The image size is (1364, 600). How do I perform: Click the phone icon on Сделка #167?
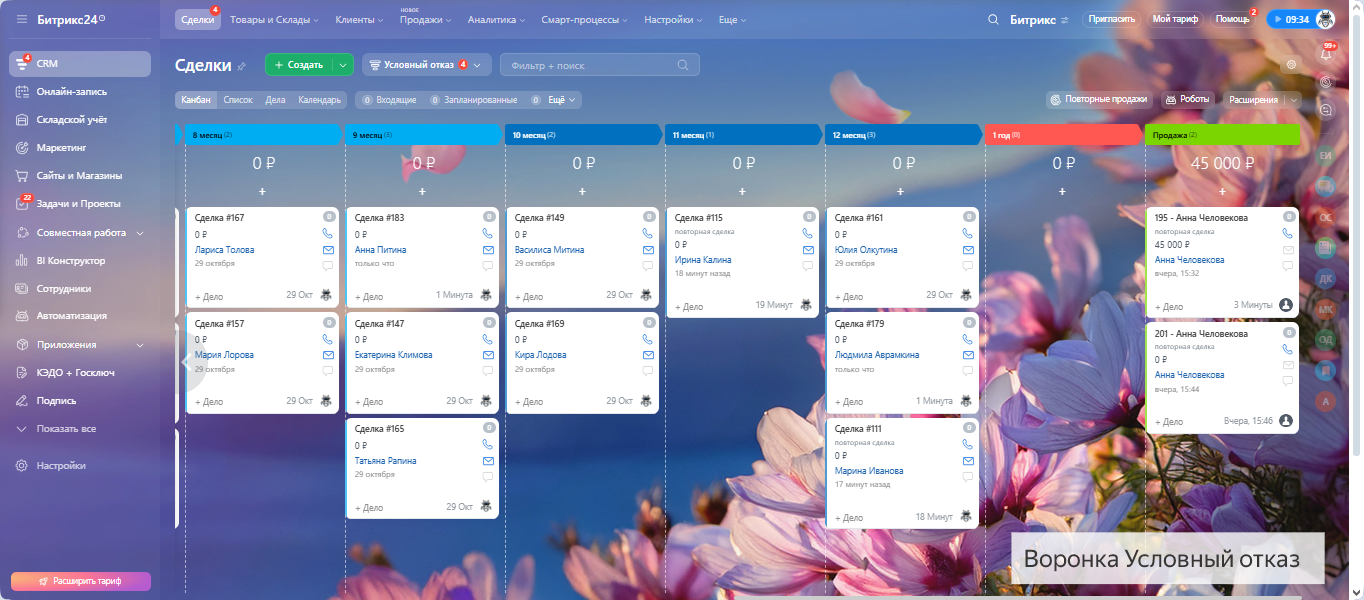[x=327, y=234]
